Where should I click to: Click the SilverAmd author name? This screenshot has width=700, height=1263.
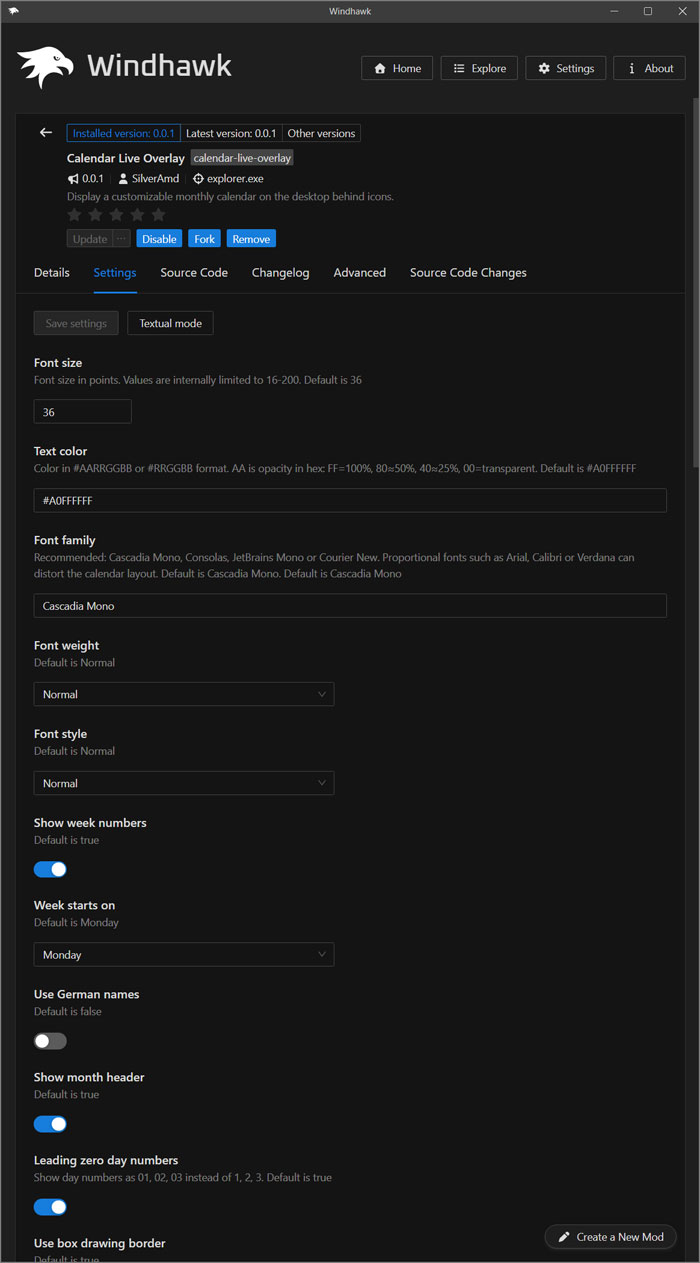coord(155,179)
